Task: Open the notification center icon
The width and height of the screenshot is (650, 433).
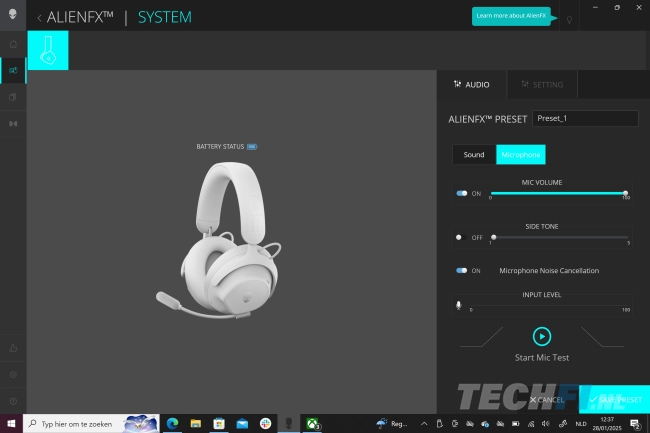Action: pos(635,424)
